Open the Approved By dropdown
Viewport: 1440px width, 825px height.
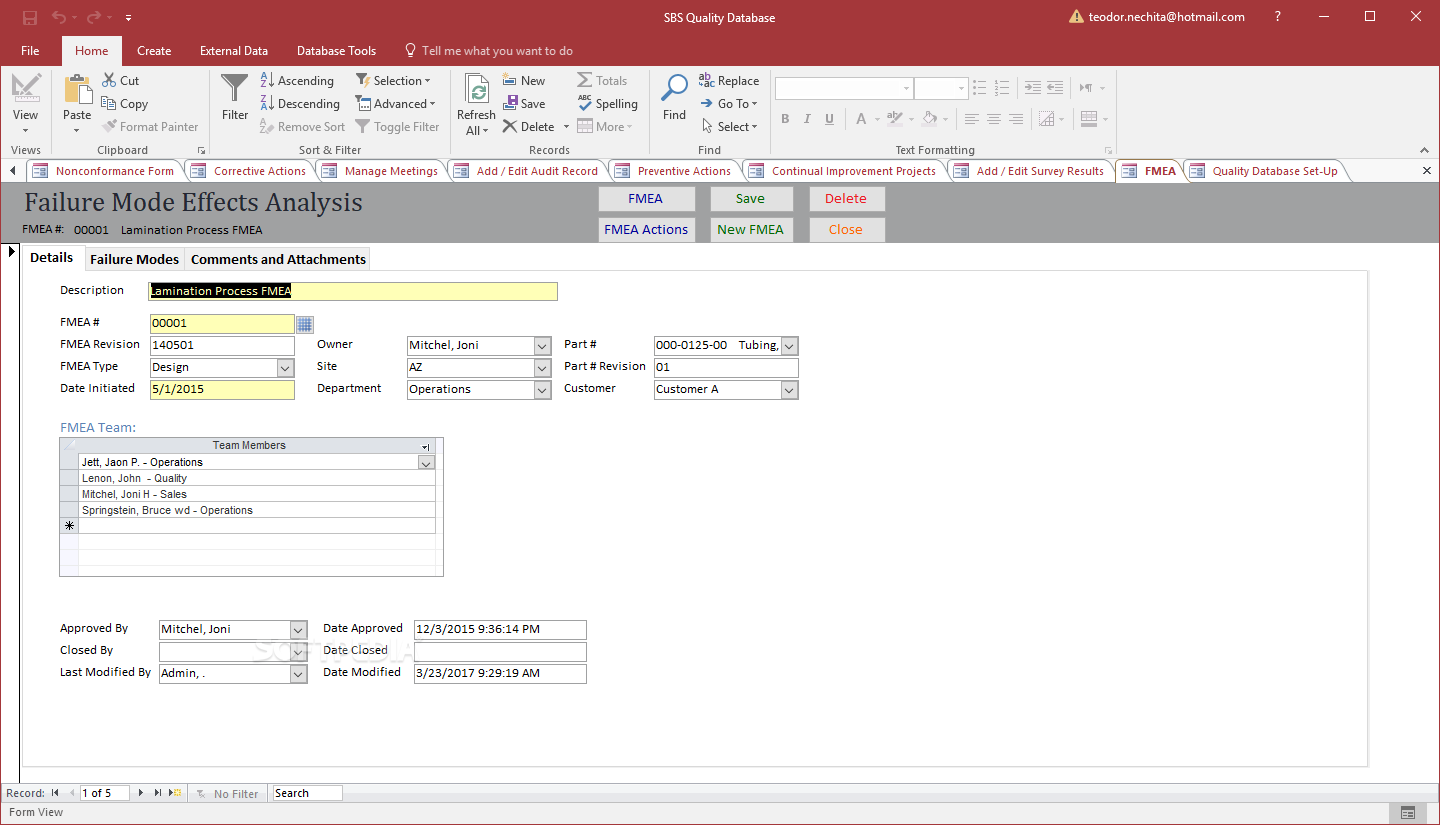(x=298, y=630)
